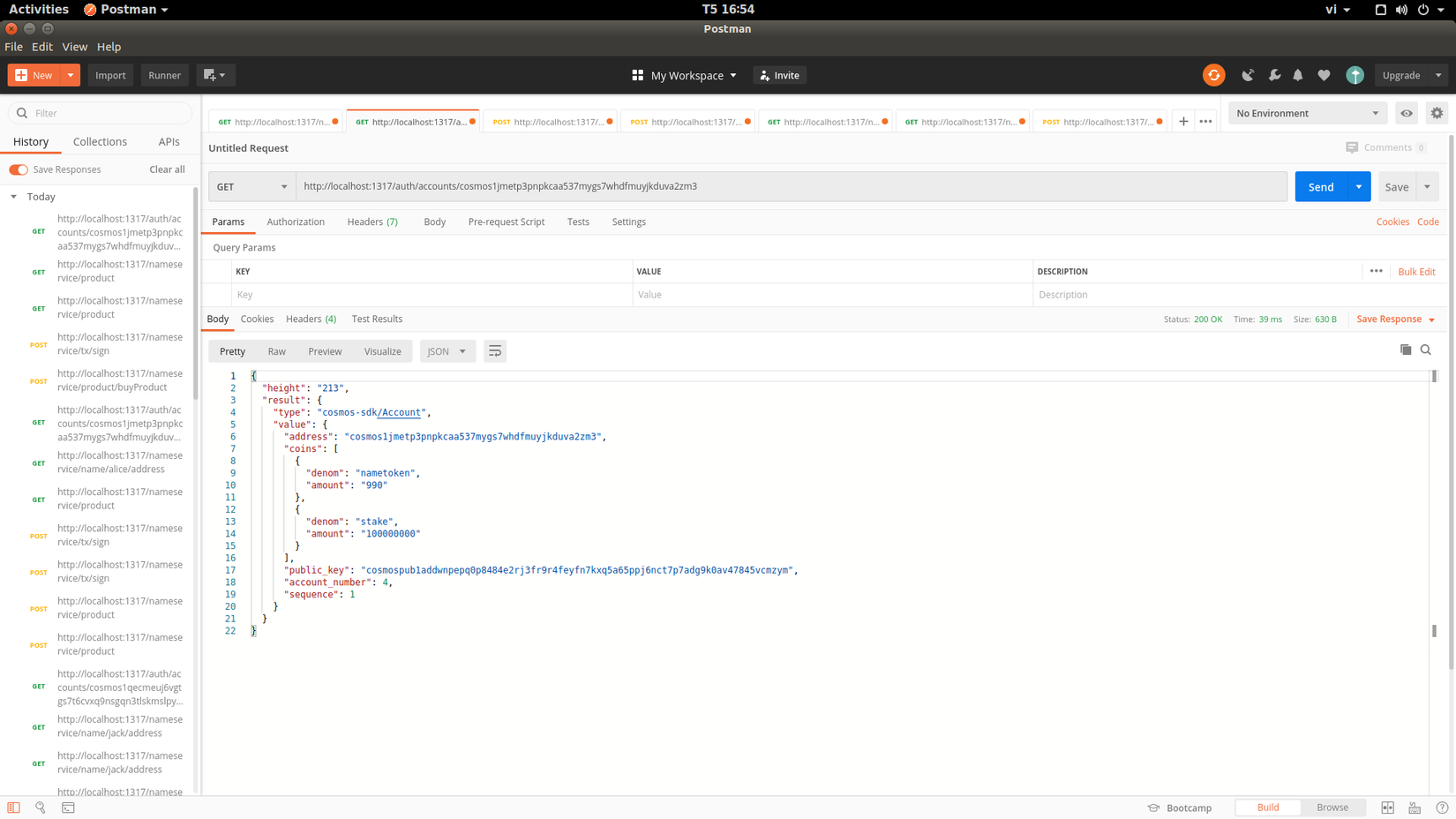Focus the history Filter search box
The image size is (1456, 819).
[x=100, y=113]
